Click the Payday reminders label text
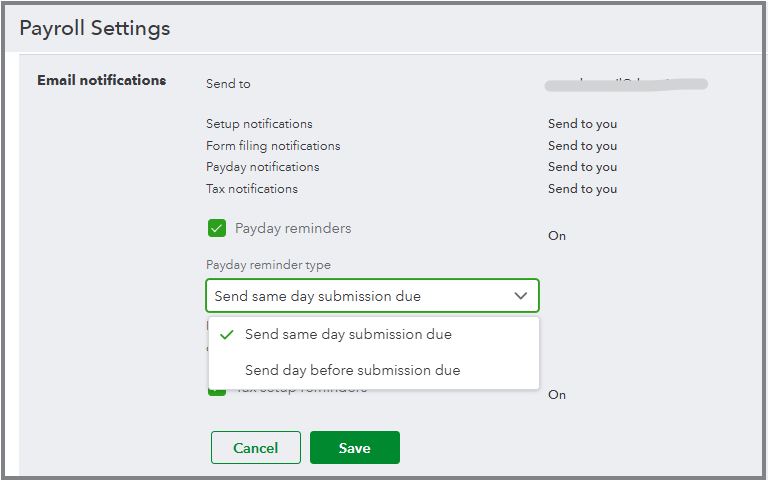Image resolution: width=768 pixels, height=481 pixels. 293,228
